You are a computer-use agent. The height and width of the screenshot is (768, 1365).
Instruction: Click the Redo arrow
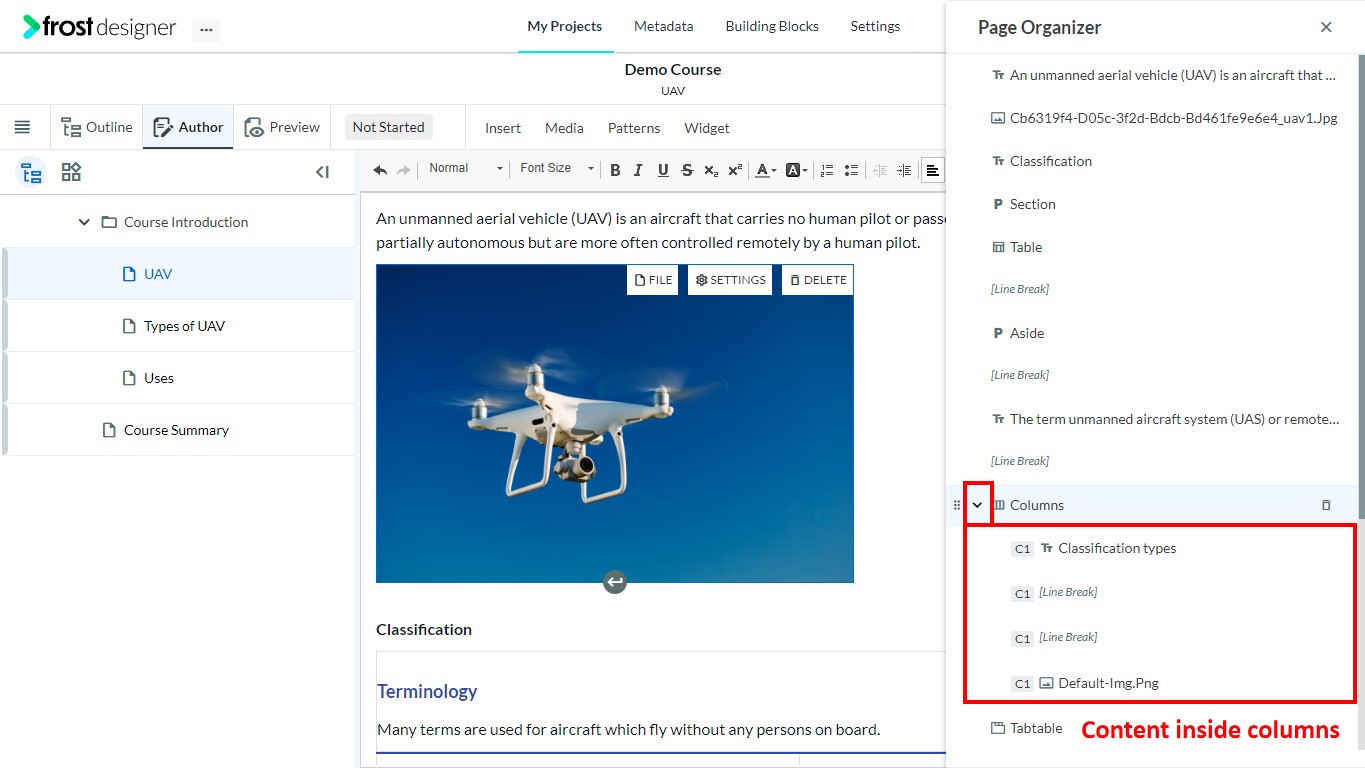pyautogui.click(x=404, y=170)
